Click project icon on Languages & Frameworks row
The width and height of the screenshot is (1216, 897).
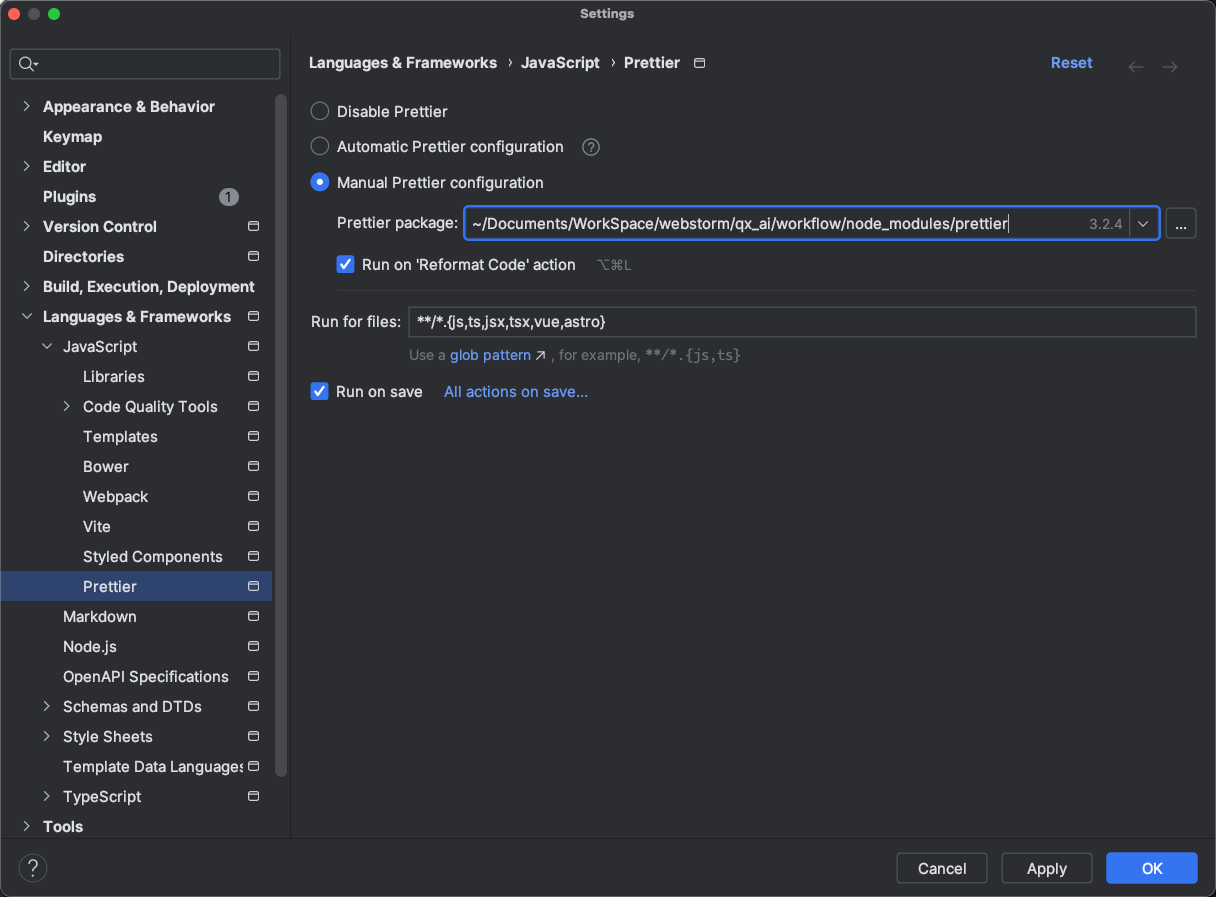(x=253, y=317)
